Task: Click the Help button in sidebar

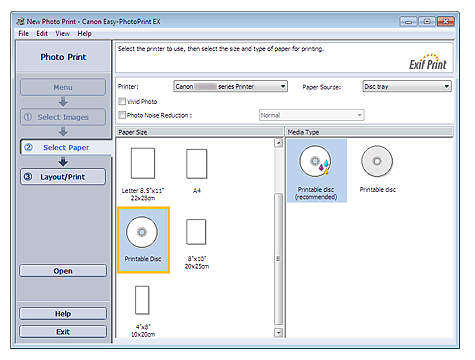Action: pyautogui.click(x=63, y=314)
